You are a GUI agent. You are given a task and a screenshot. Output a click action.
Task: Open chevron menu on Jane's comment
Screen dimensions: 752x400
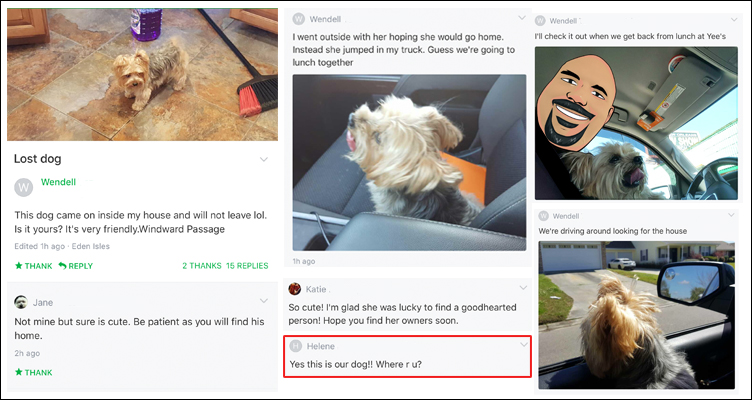[264, 301]
